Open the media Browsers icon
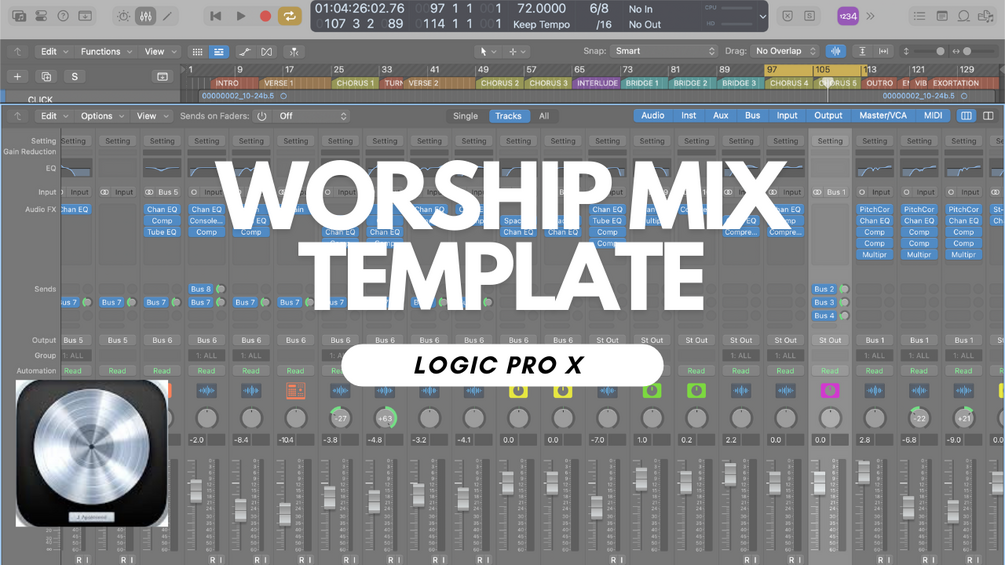The height and width of the screenshot is (565, 1005). click(986, 16)
